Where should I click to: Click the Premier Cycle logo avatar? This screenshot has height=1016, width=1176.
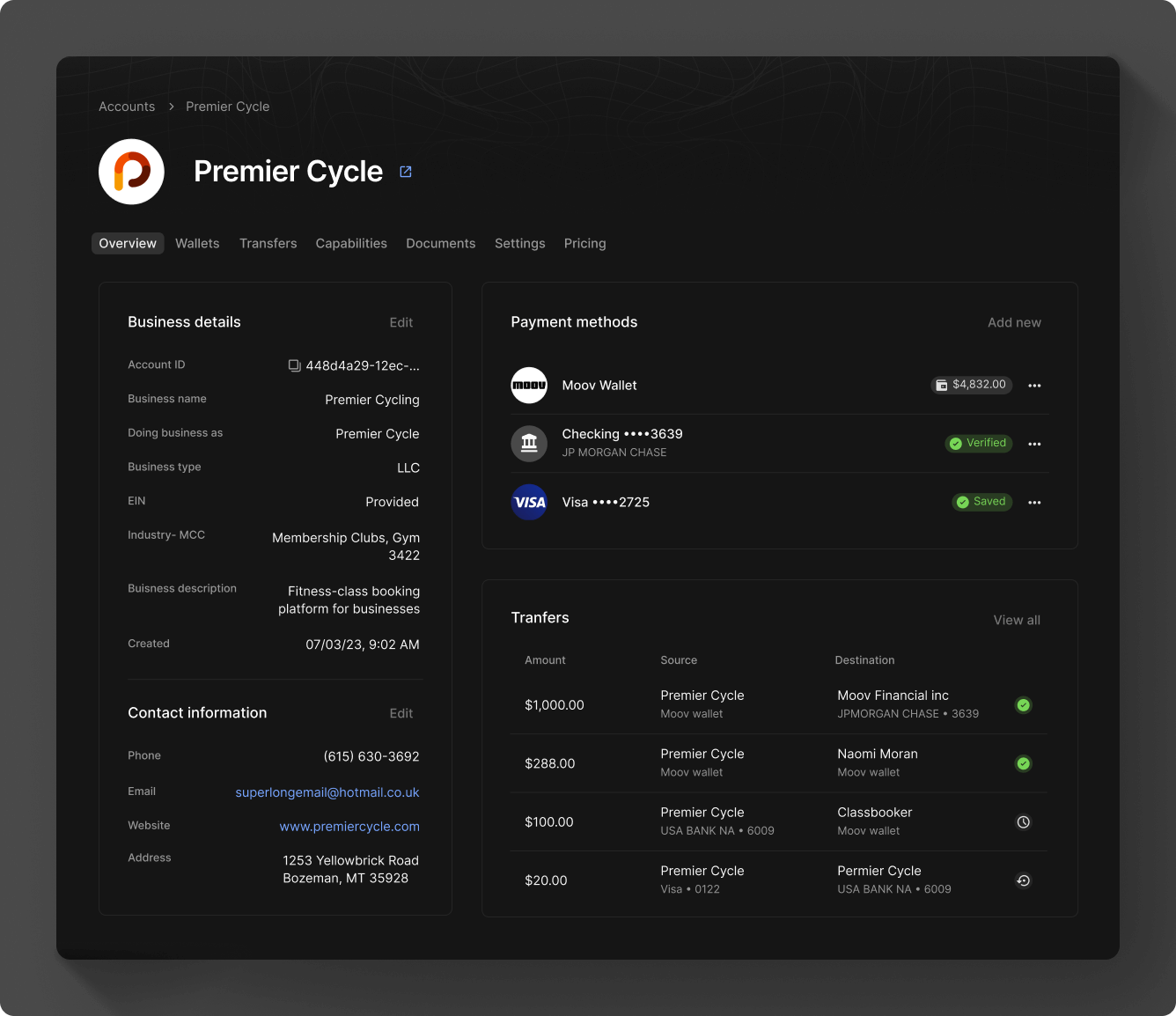click(x=131, y=172)
